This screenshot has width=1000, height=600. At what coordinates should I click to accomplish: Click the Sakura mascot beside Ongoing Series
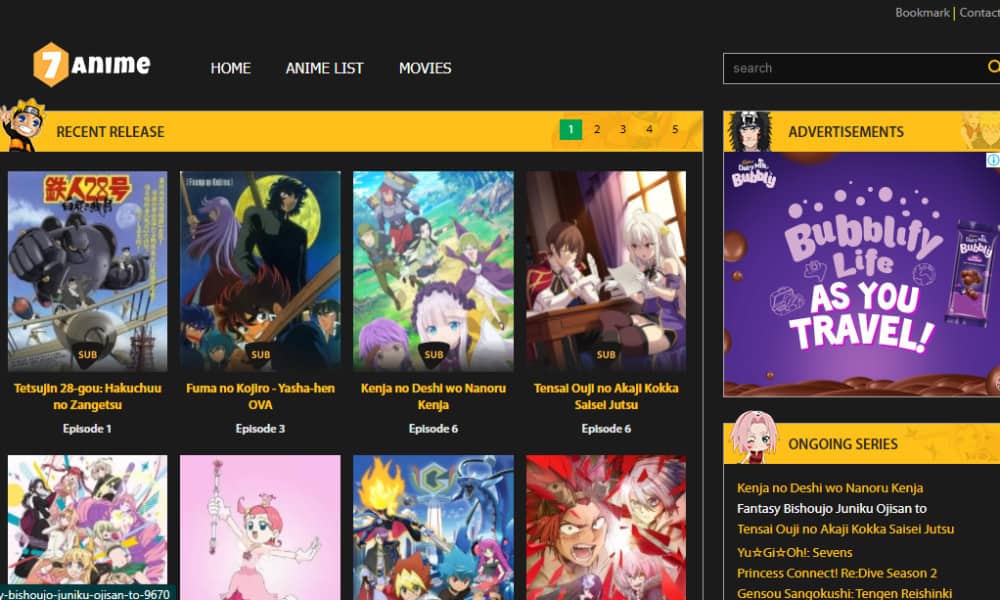(754, 437)
